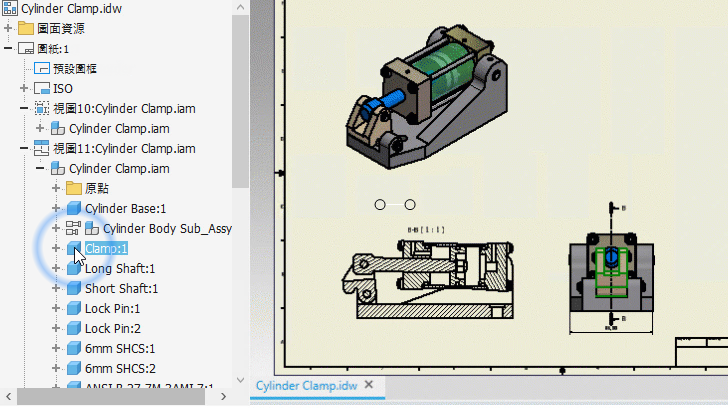Screen dimensions: 728x420
Task: Close the Cylinder Clamp.idw tab
Action: pos(369,385)
